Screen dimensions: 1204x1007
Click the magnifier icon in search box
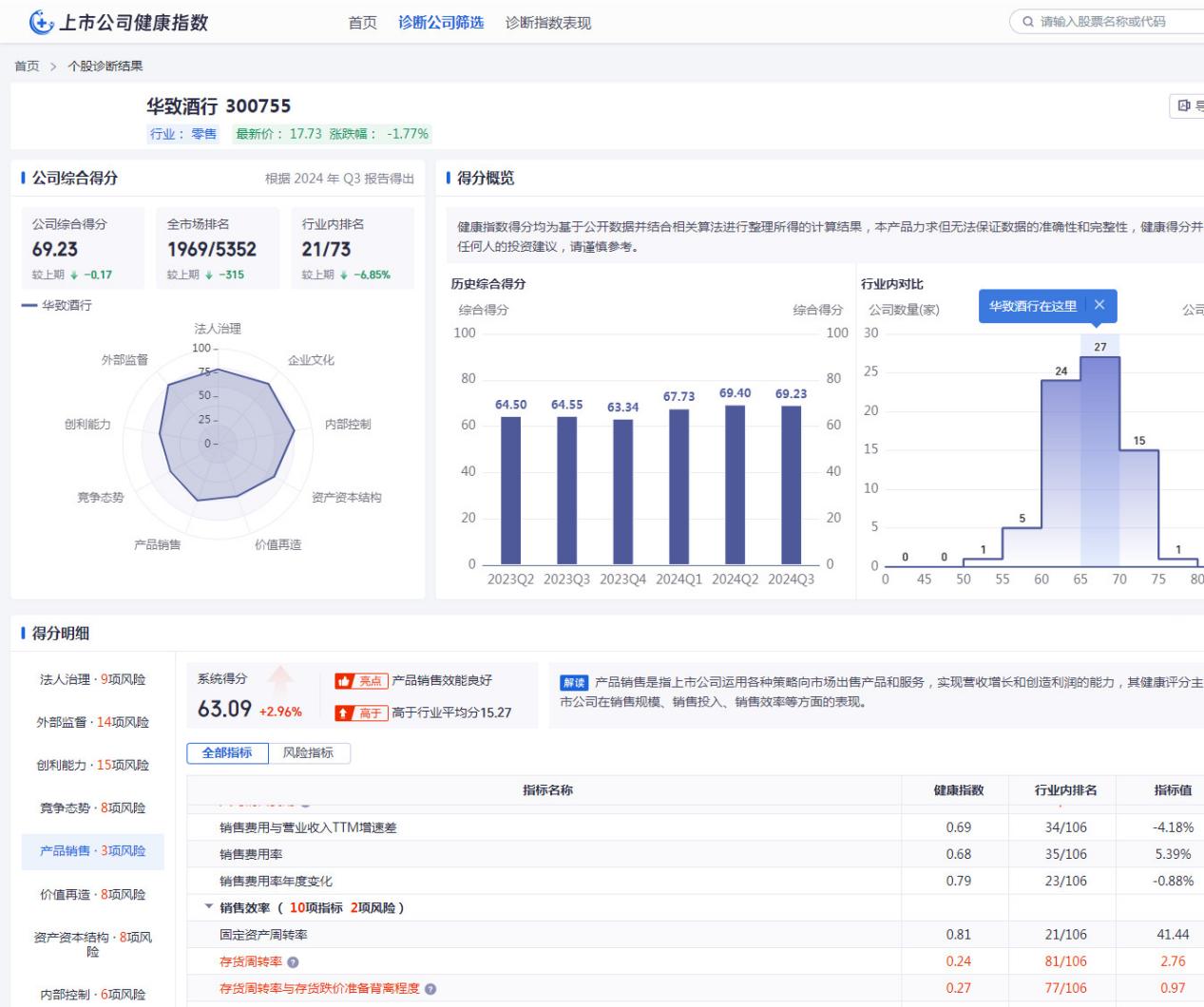click(x=1027, y=22)
